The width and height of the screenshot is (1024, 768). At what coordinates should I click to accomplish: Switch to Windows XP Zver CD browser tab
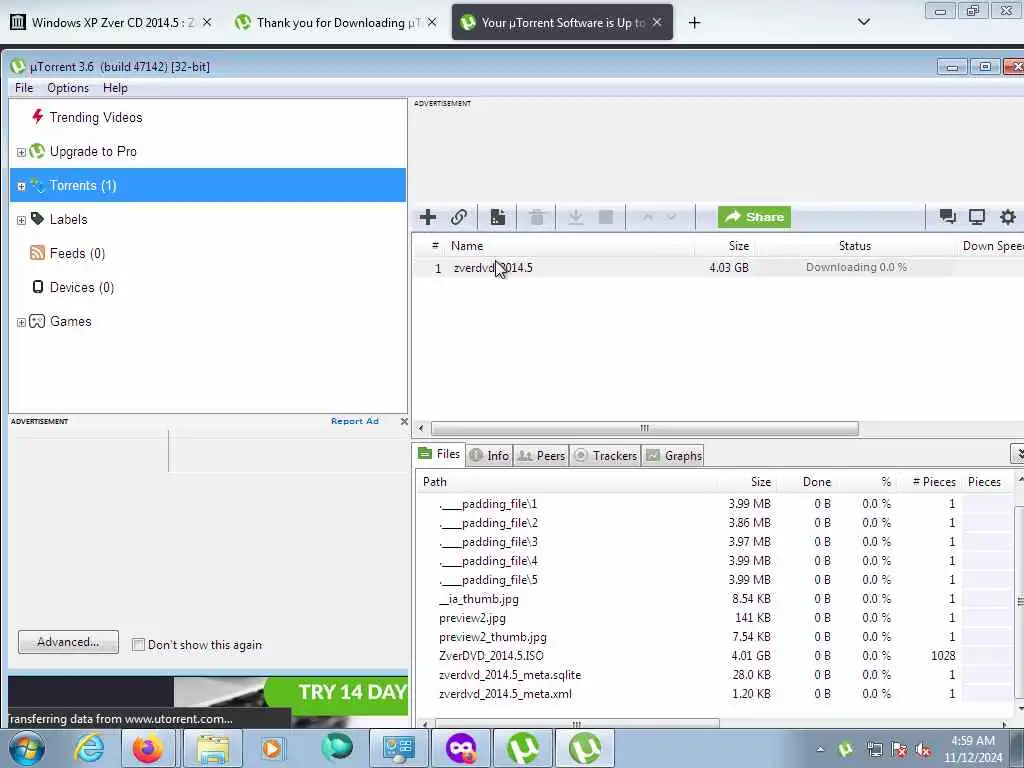(x=111, y=23)
